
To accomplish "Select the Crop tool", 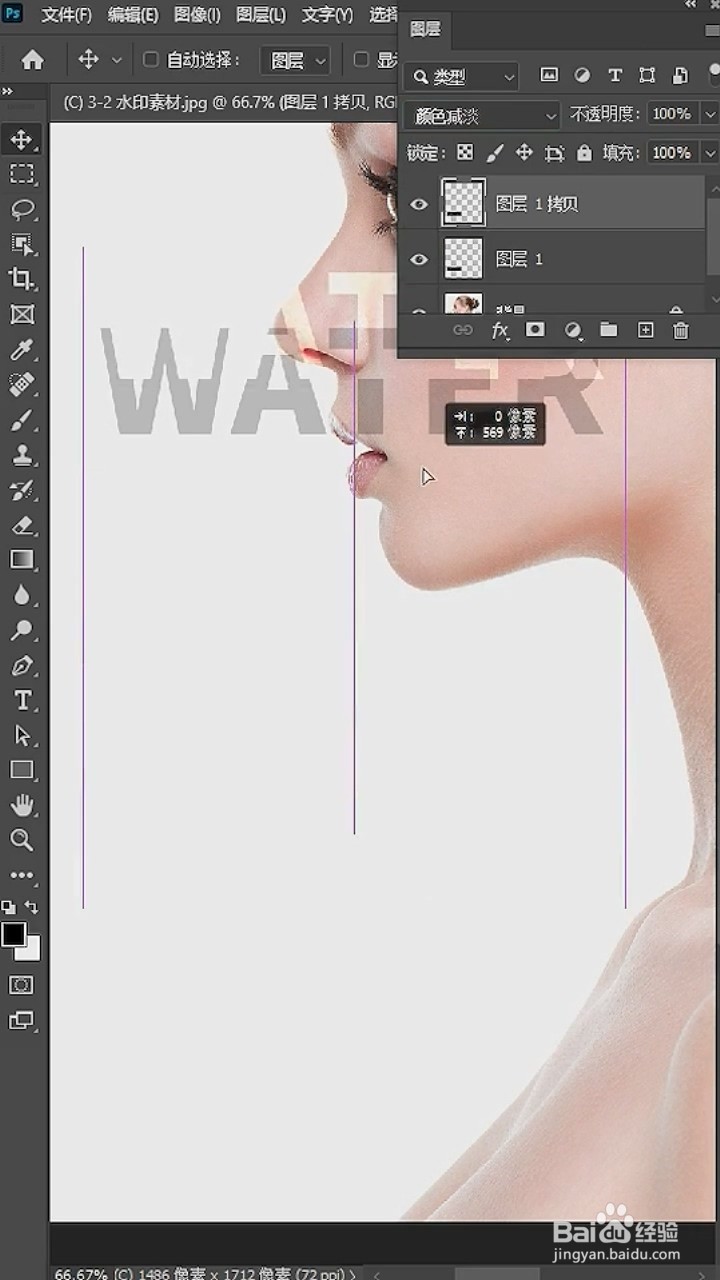I will click(22, 279).
